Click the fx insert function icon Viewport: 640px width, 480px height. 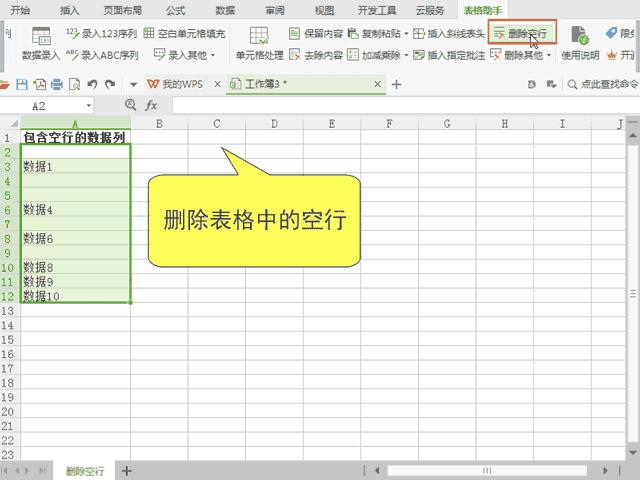coord(151,106)
